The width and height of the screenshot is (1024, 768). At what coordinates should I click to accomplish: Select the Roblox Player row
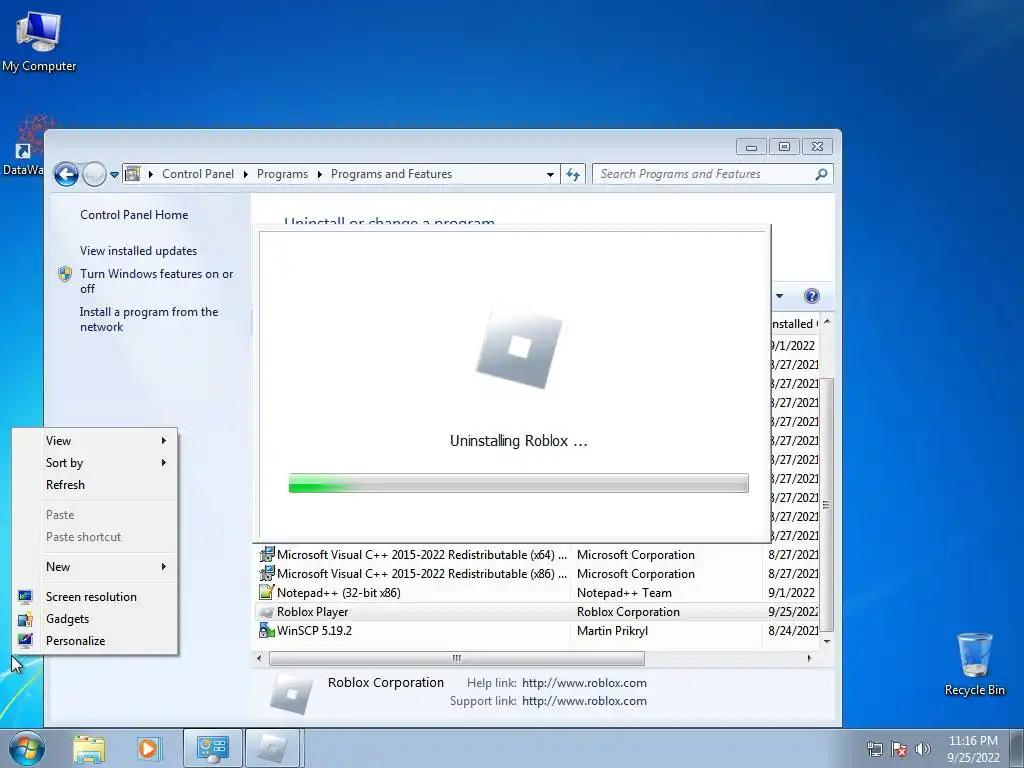pyautogui.click(x=537, y=612)
